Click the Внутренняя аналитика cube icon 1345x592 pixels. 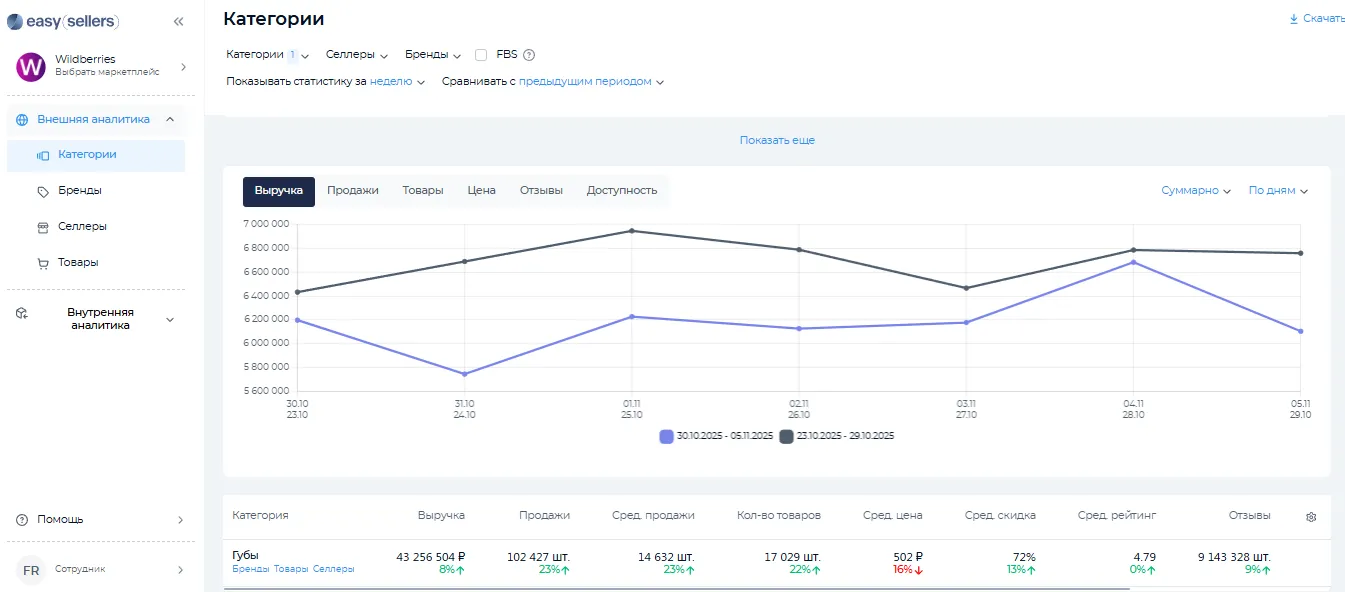(x=22, y=314)
